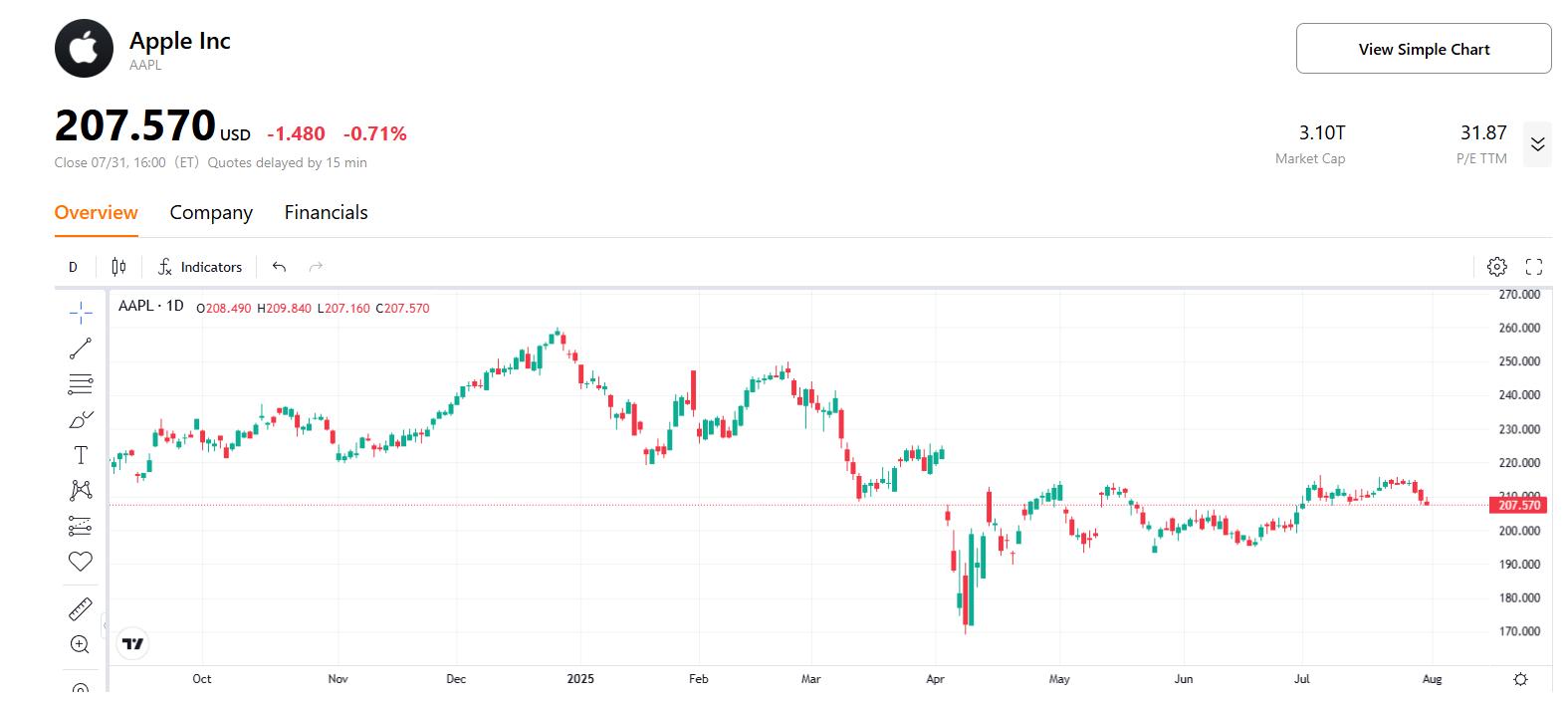
Task: Select the trend line drawing tool
Action: pos(81,349)
